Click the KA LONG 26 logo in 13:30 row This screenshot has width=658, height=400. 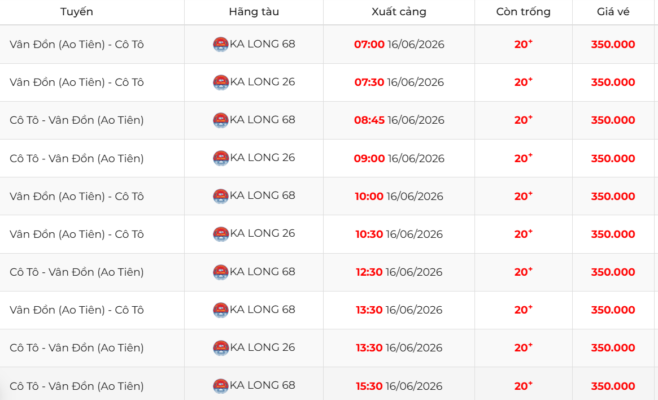pyautogui.click(x=221, y=348)
